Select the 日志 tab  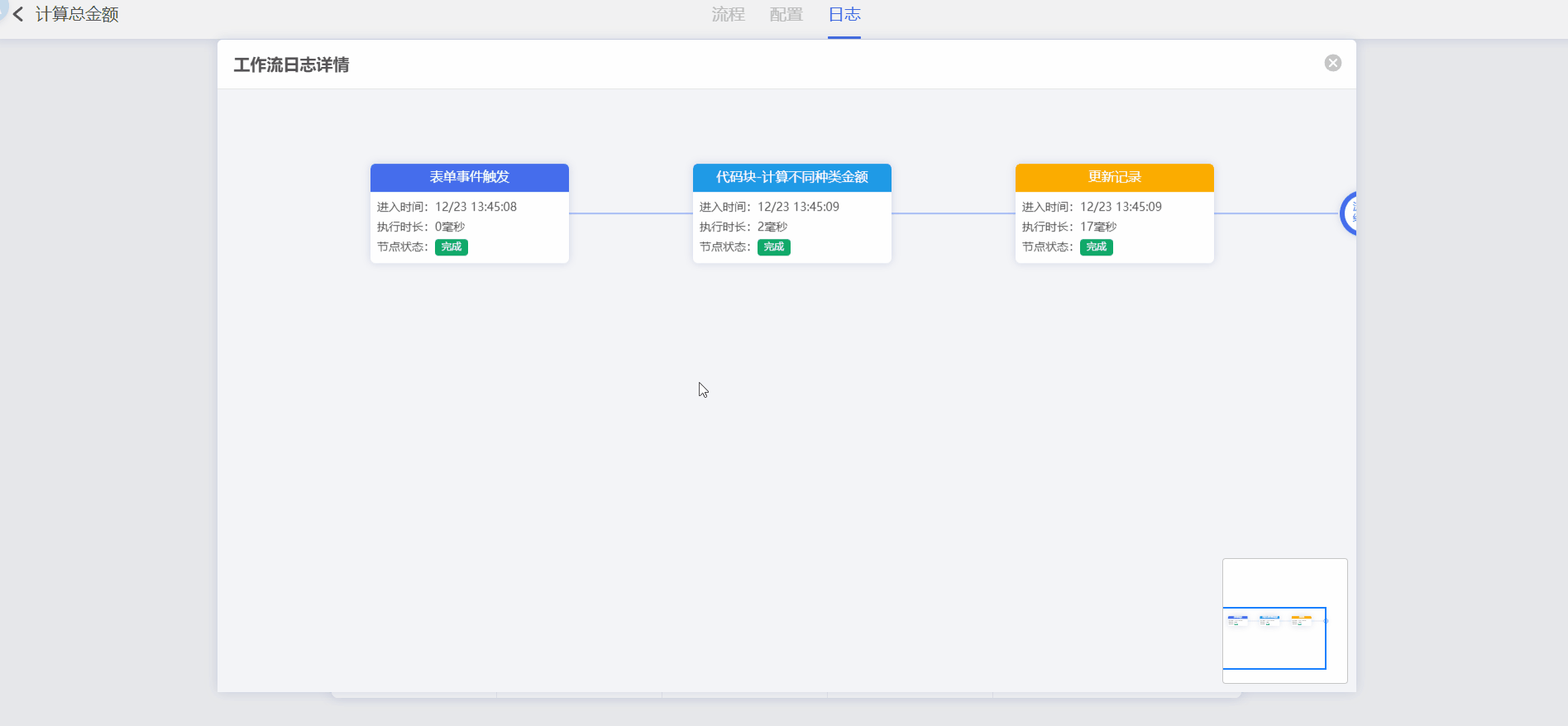click(x=844, y=14)
